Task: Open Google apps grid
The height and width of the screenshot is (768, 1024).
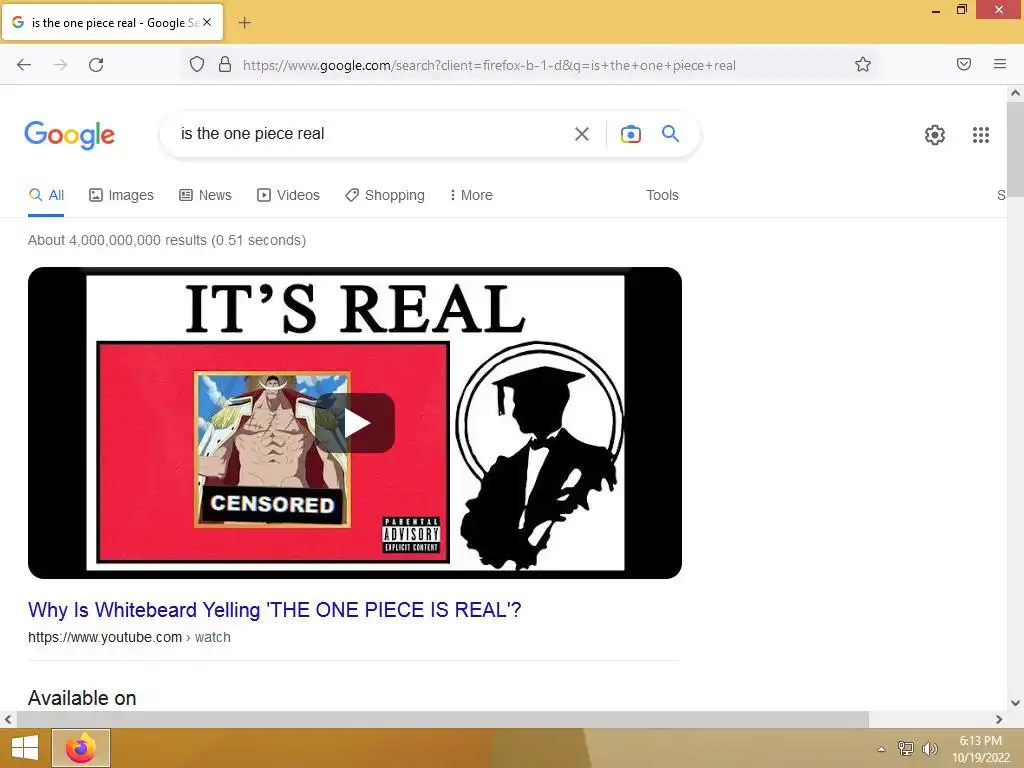Action: pos(981,135)
